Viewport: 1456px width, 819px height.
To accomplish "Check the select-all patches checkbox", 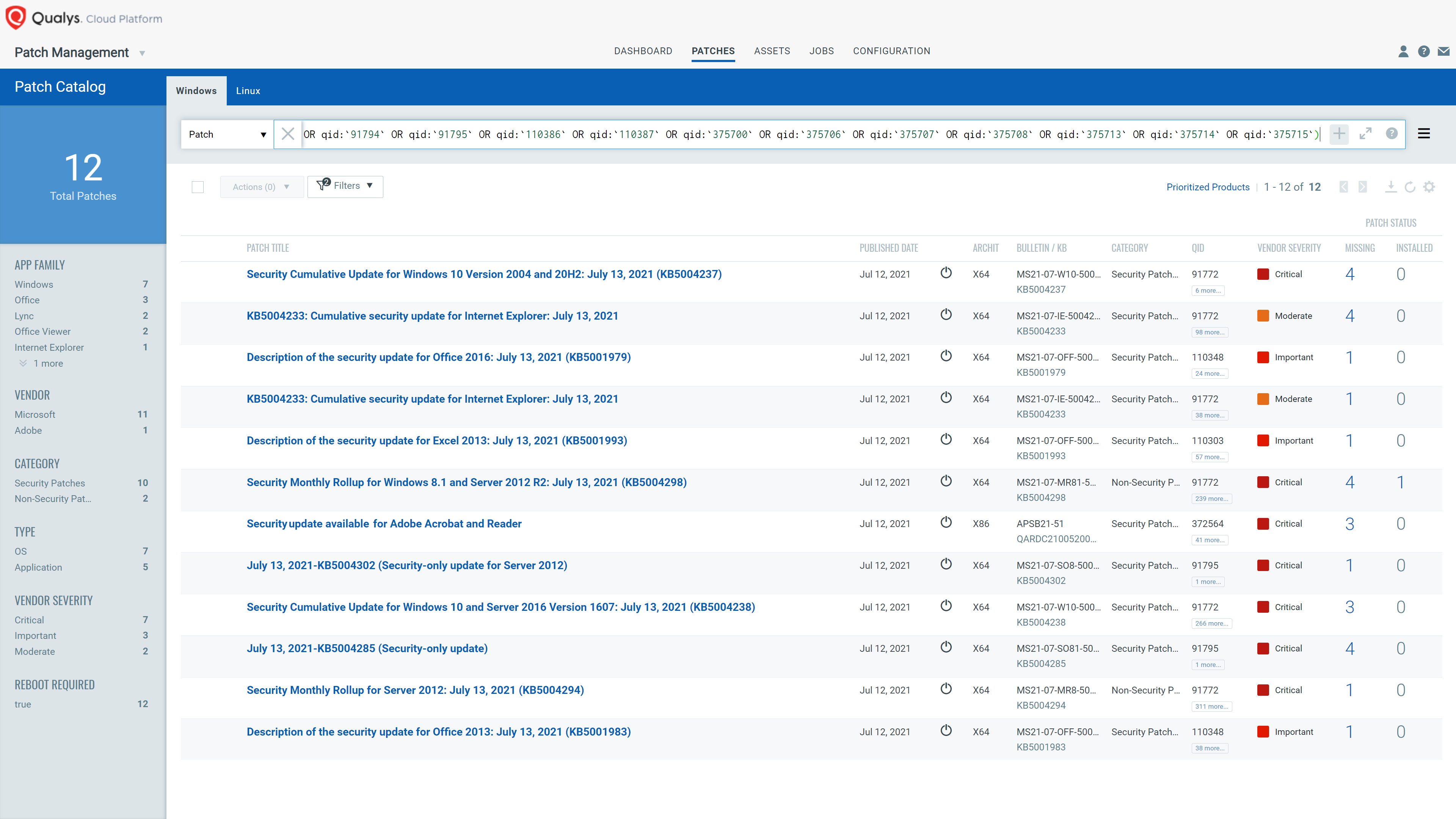I will (x=198, y=187).
